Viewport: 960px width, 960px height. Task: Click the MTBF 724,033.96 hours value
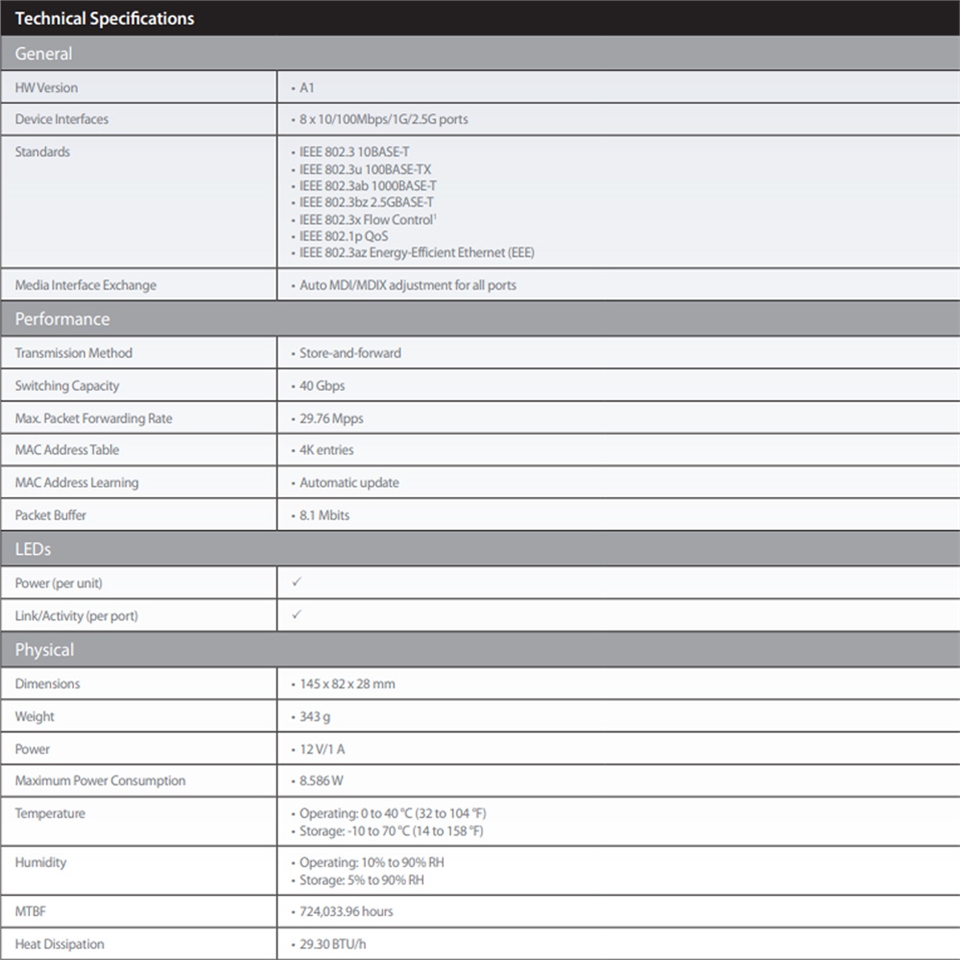coord(346,912)
